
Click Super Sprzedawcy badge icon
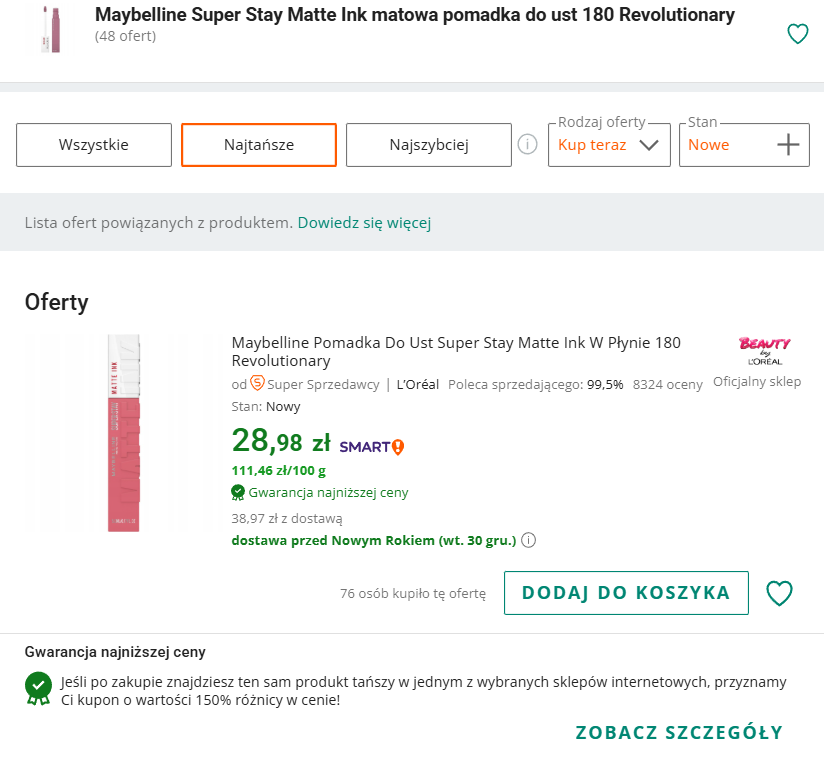pos(257,383)
